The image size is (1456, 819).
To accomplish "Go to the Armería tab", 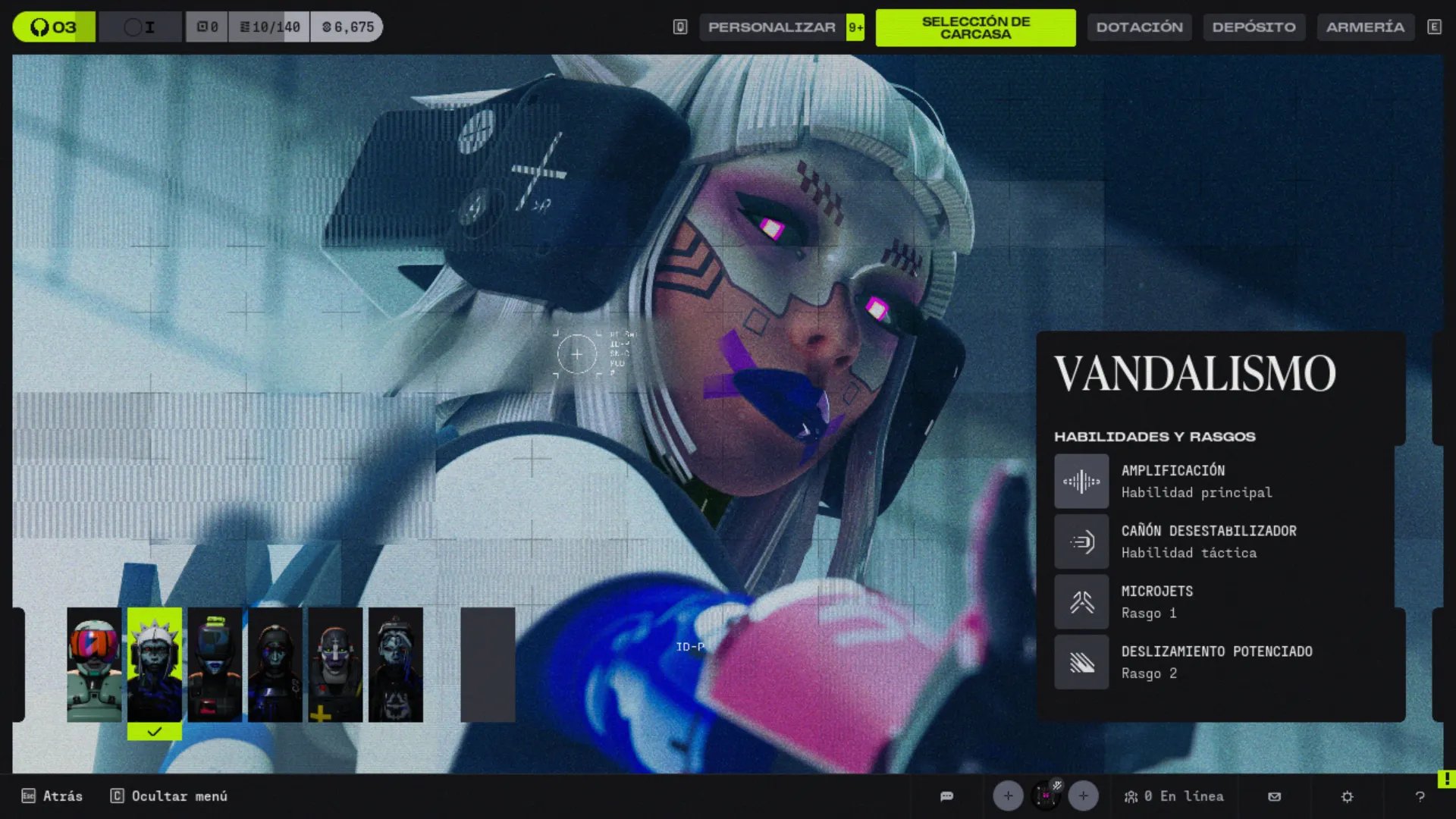I will coord(1365,27).
